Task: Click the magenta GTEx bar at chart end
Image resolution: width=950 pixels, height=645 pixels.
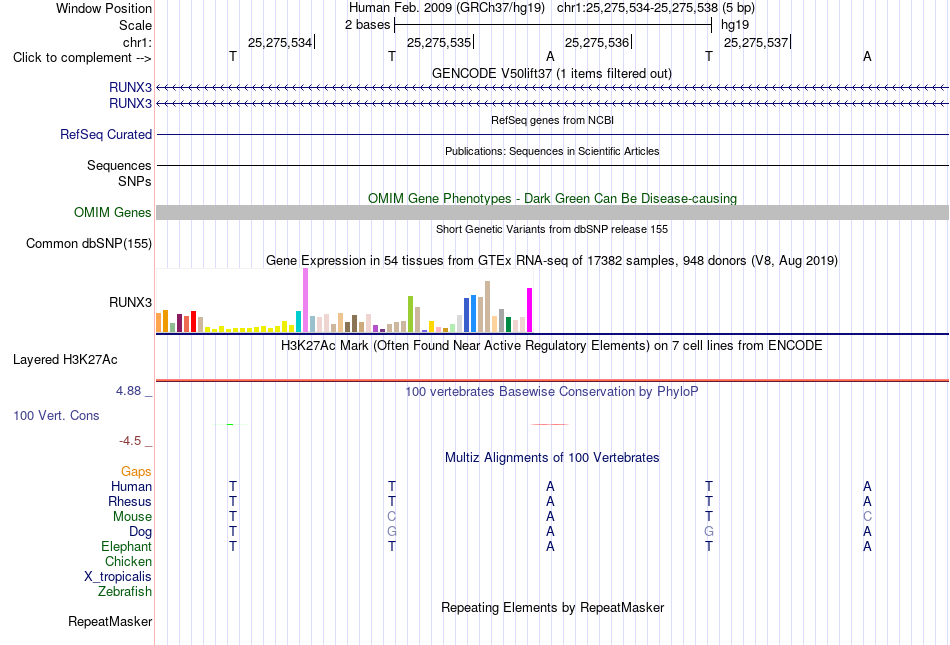Action: [530, 310]
